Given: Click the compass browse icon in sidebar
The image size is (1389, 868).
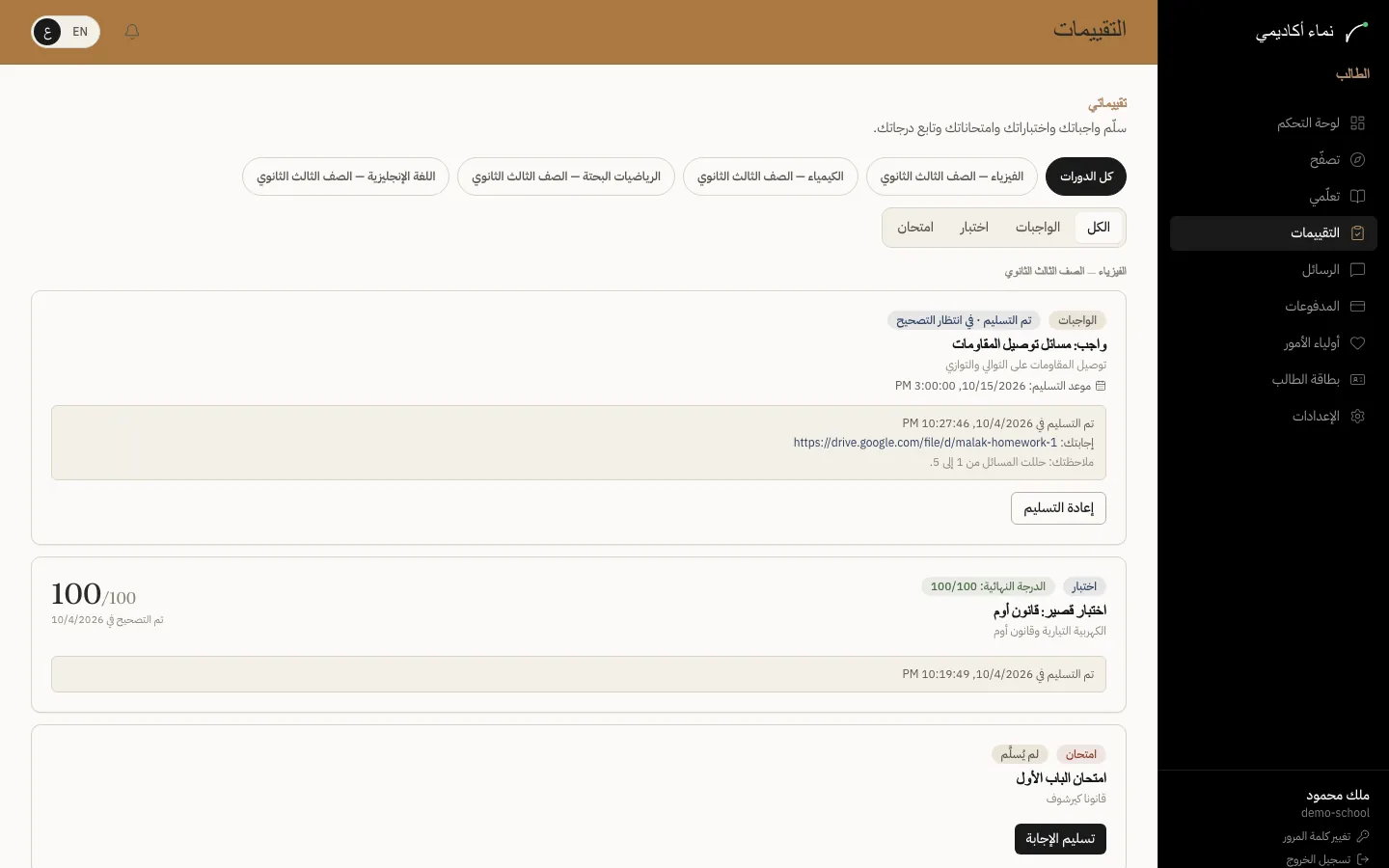Looking at the screenshot, I should click(x=1358, y=160).
